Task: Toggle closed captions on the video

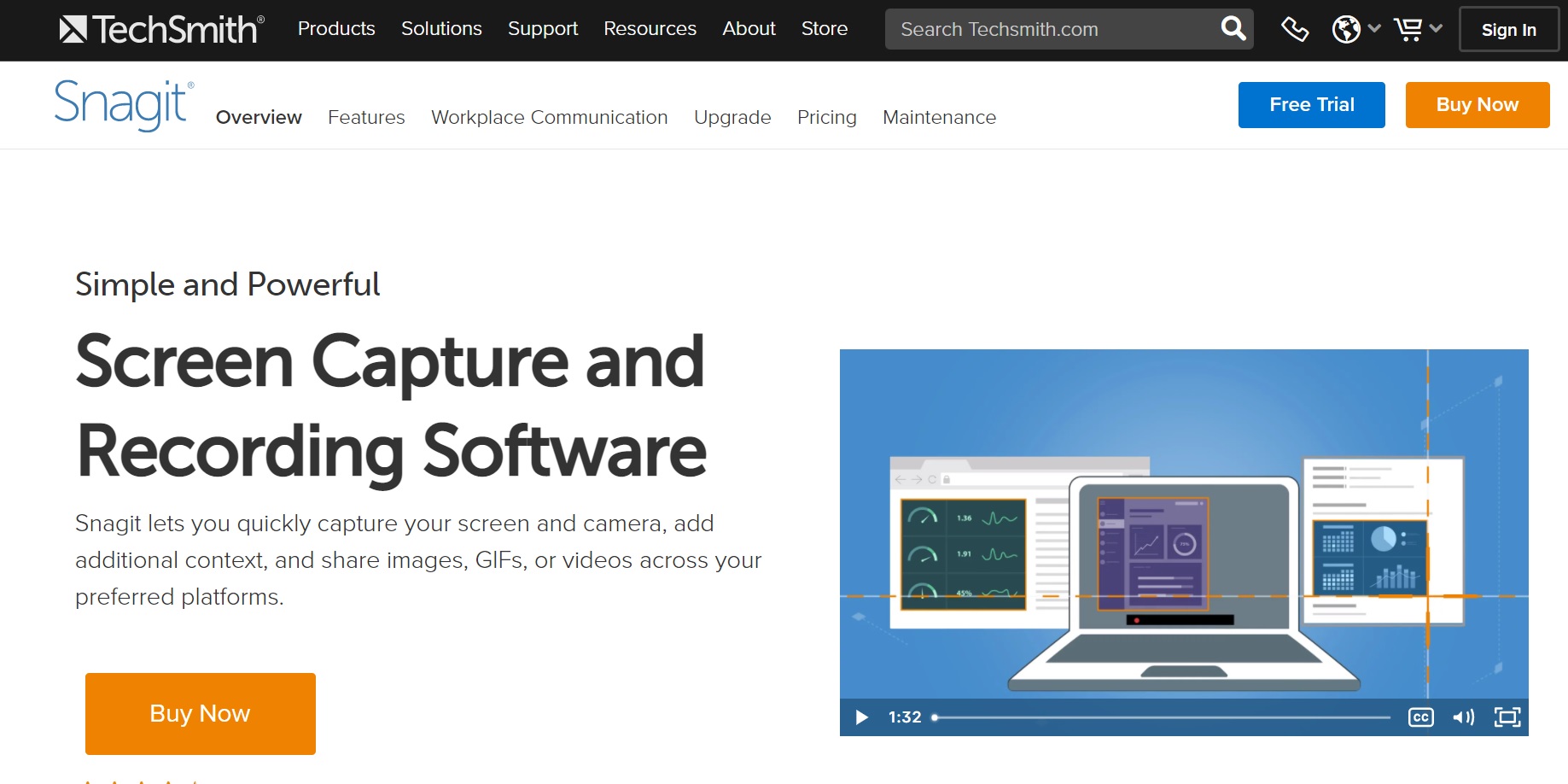Action: point(1420,717)
